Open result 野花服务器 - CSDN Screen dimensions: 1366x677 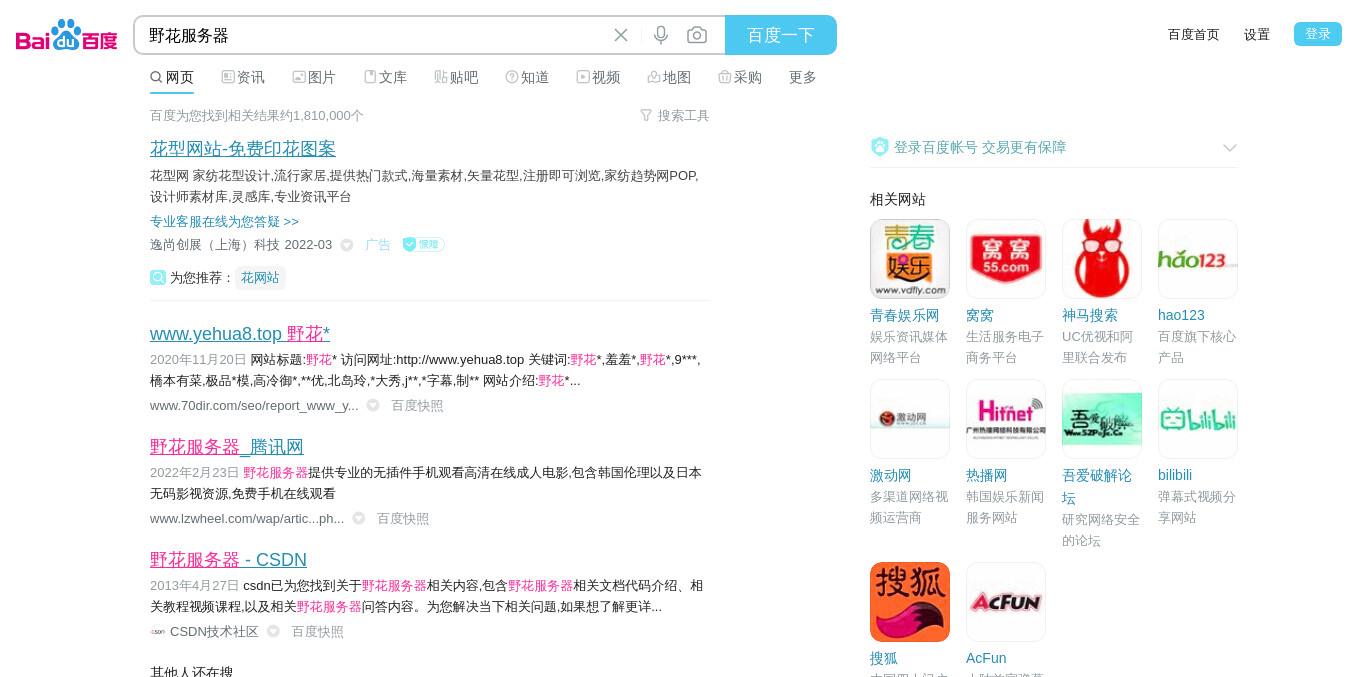pyautogui.click(x=228, y=560)
